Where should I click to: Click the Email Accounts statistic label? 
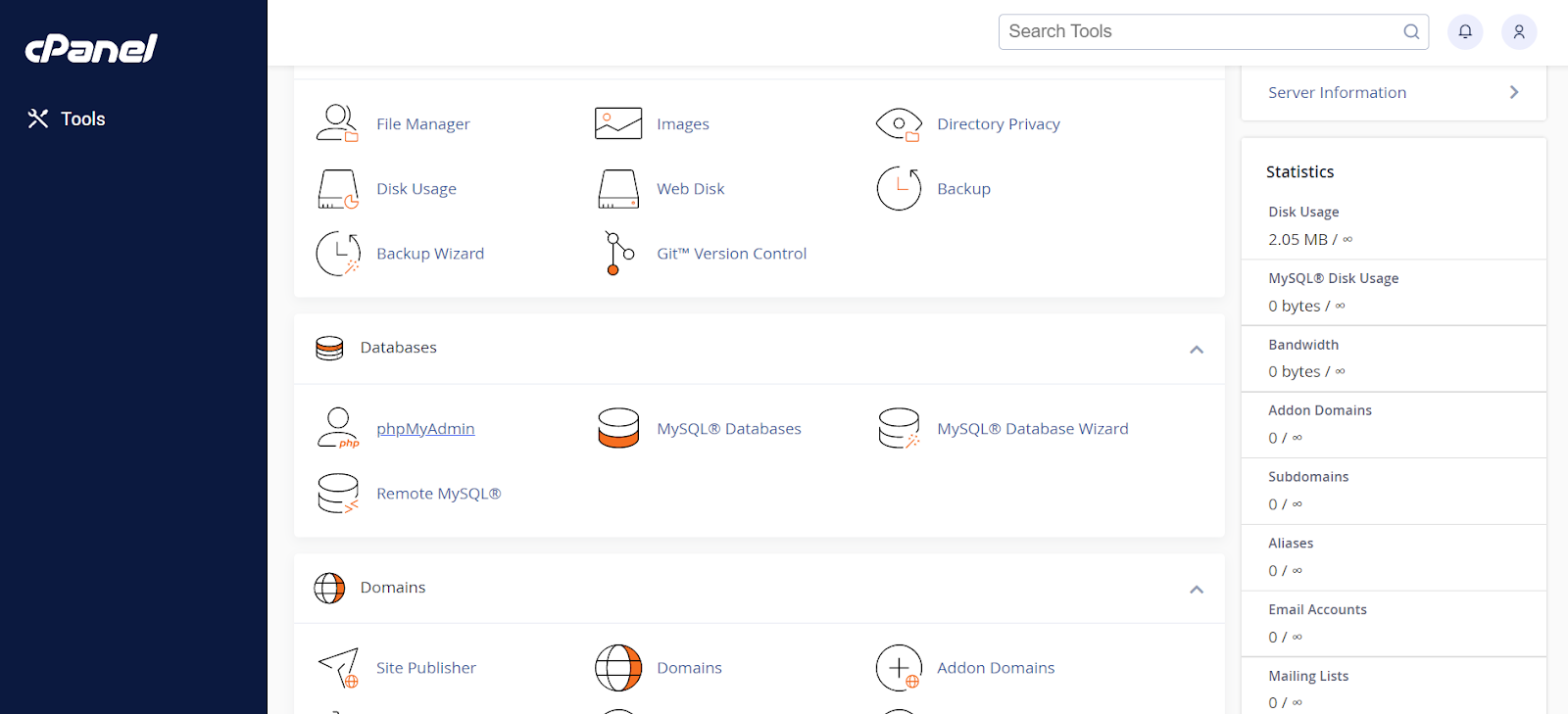1317,610
